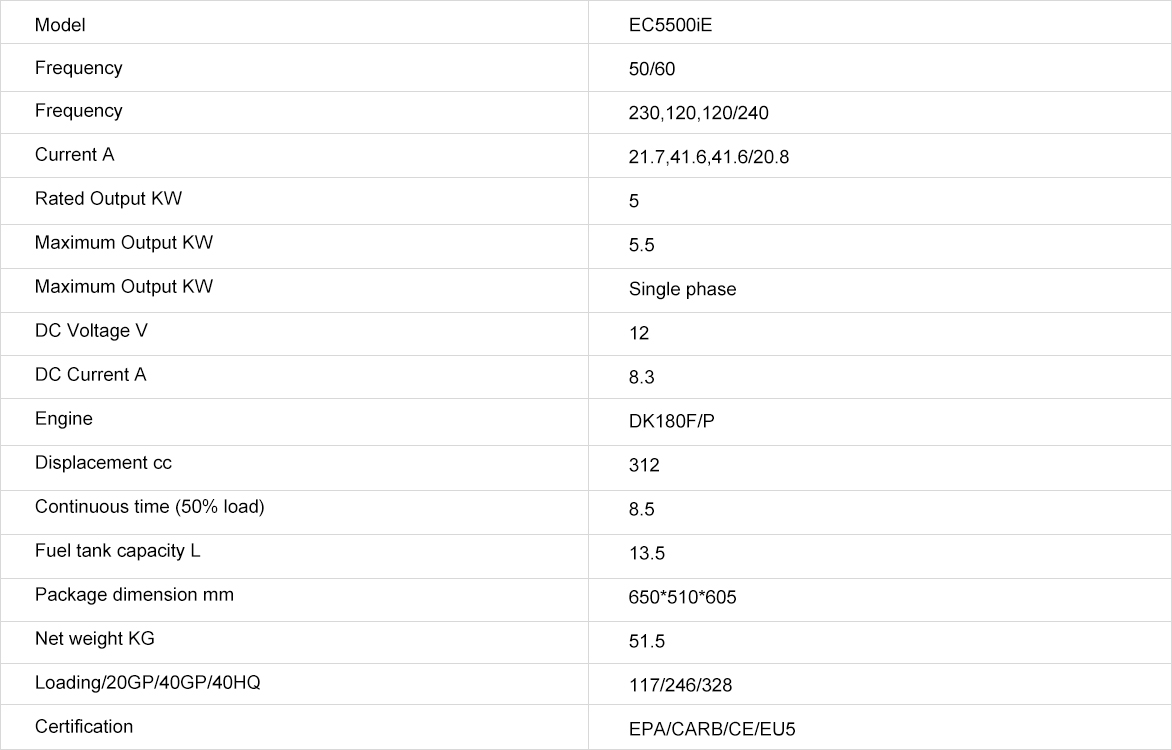Select the 650*510*605 package dimension value

[x=682, y=597]
